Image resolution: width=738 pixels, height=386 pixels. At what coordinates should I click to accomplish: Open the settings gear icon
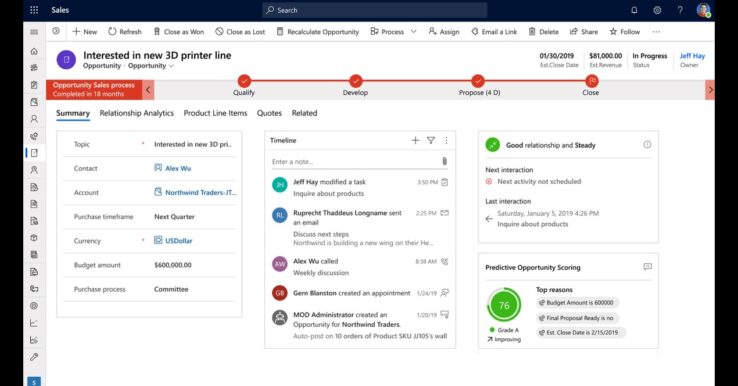657,10
